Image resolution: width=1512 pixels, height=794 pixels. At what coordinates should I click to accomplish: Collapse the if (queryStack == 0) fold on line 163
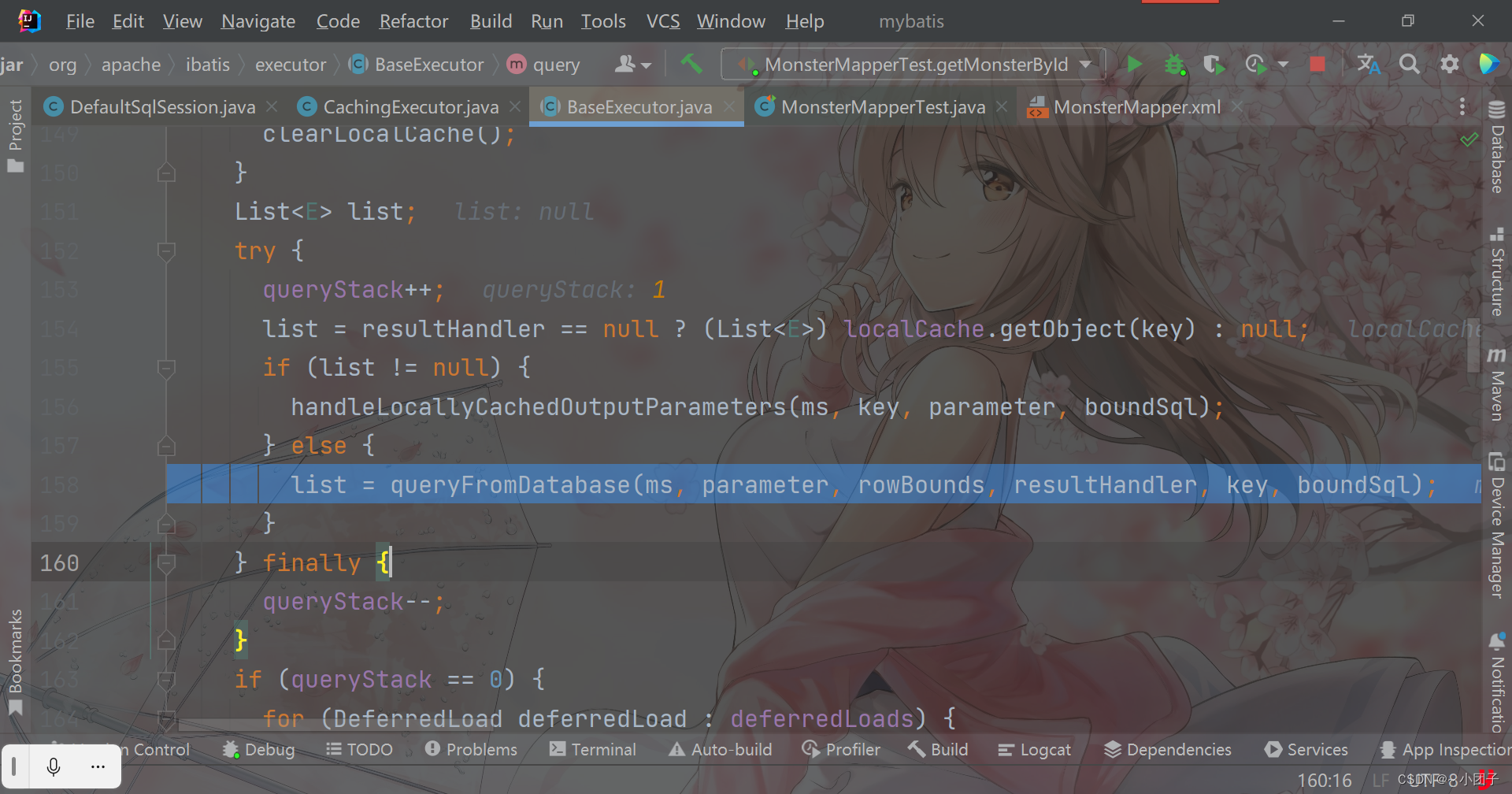coord(166,680)
